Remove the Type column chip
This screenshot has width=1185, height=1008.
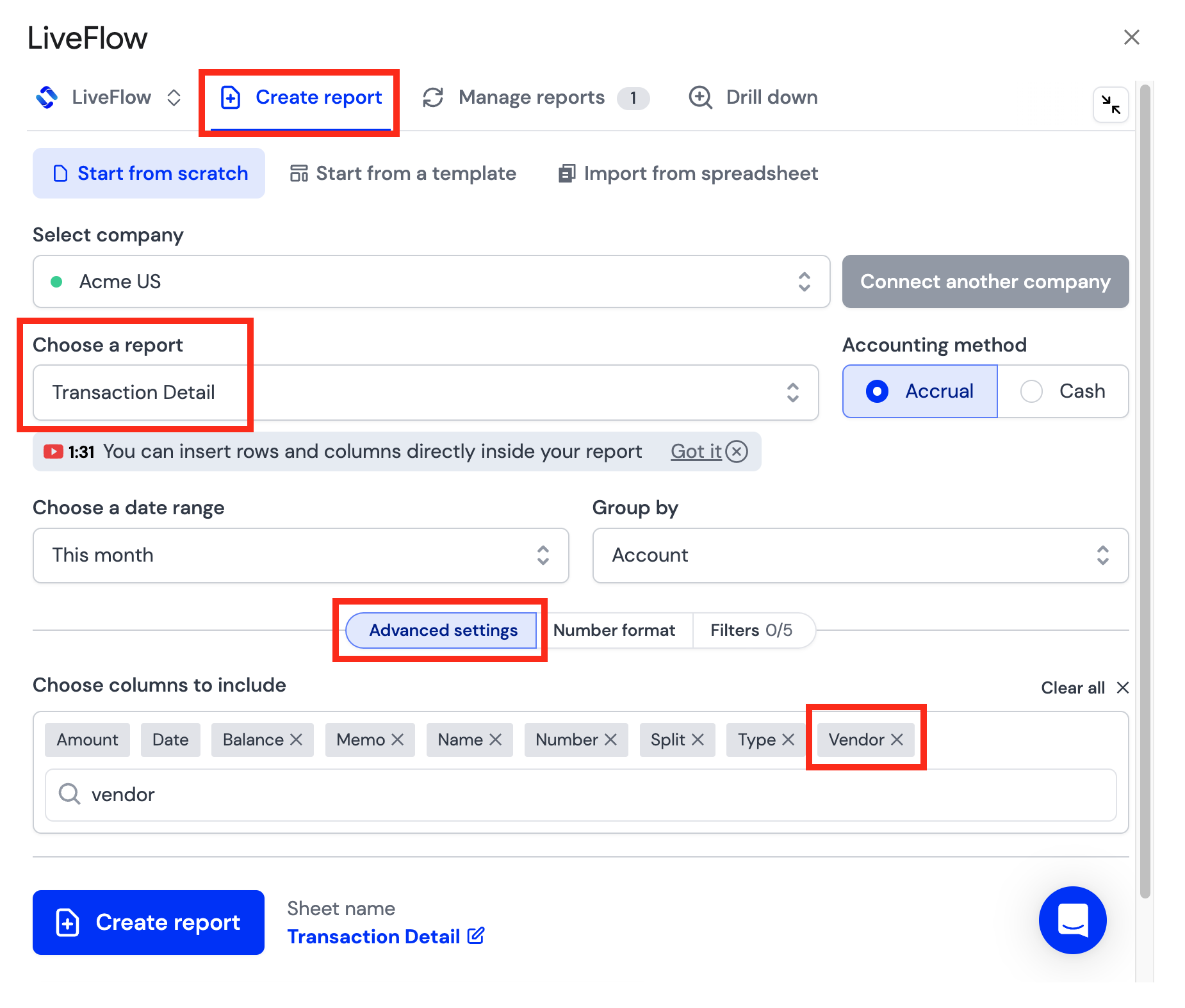coord(788,740)
